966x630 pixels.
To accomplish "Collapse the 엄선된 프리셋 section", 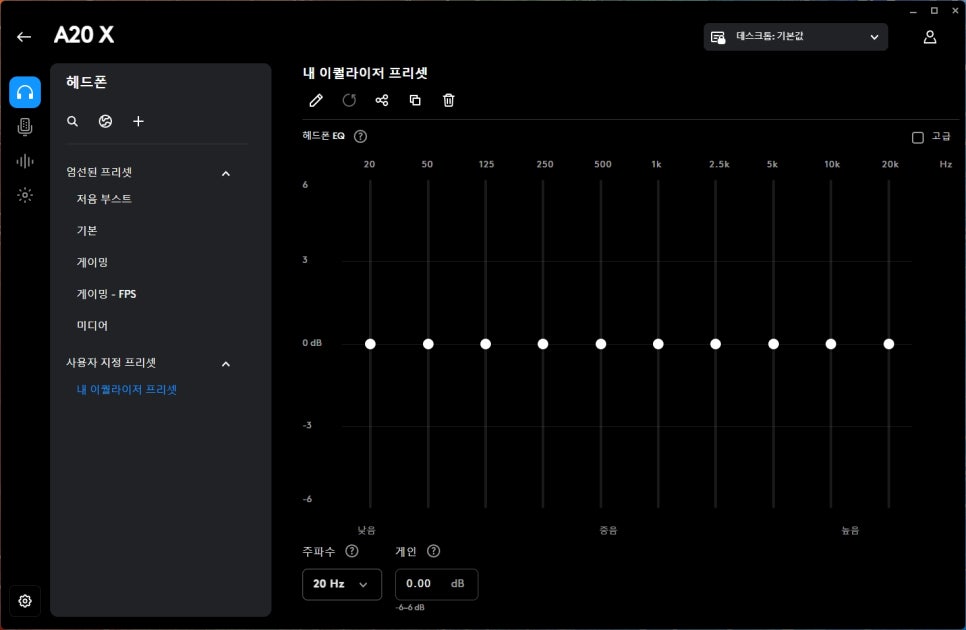I will [x=225, y=173].
